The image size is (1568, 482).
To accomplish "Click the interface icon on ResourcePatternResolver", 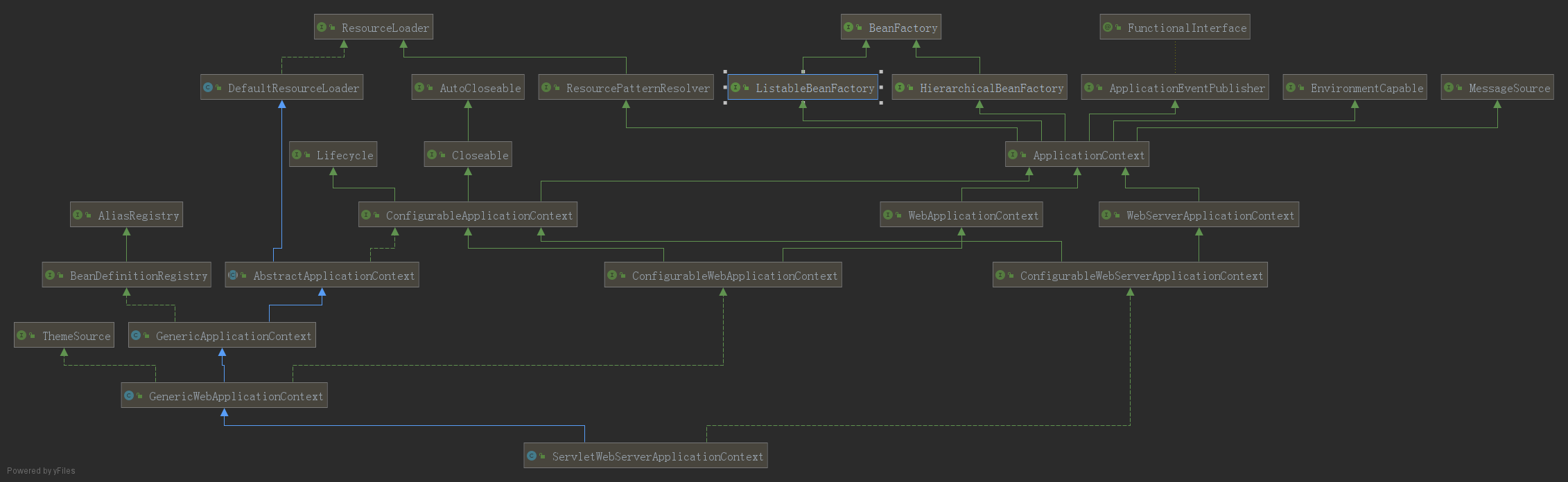I will point(546,87).
